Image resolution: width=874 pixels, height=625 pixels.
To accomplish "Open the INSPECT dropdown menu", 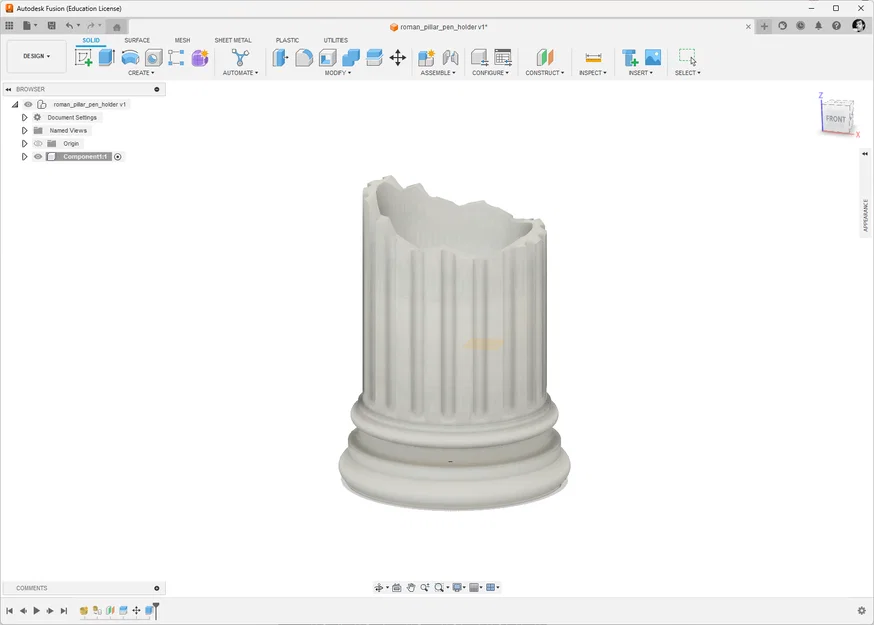I will coord(593,73).
